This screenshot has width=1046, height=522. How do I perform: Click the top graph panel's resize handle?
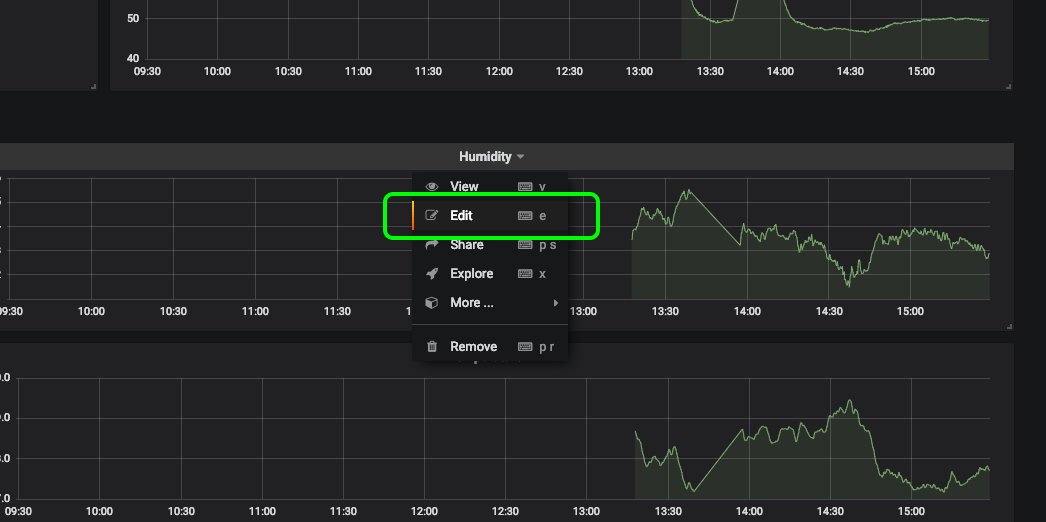tap(1009, 87)
